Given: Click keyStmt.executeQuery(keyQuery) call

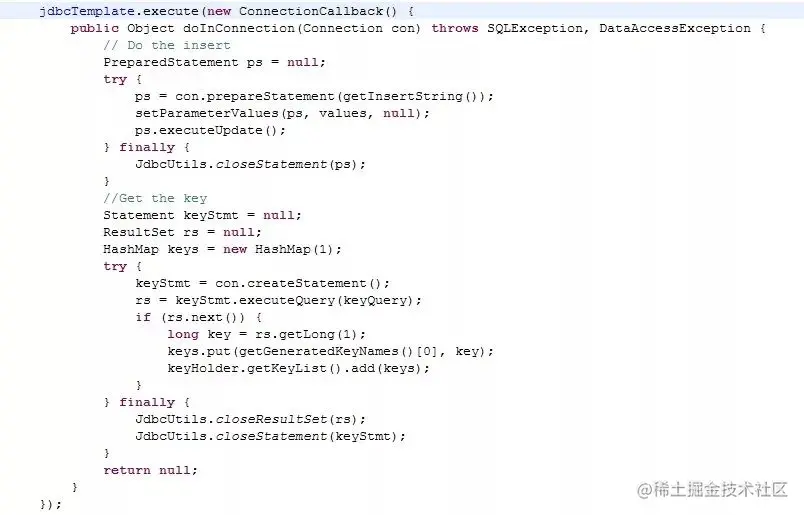Looking at the screenshot, I should [x=294, y=300].
